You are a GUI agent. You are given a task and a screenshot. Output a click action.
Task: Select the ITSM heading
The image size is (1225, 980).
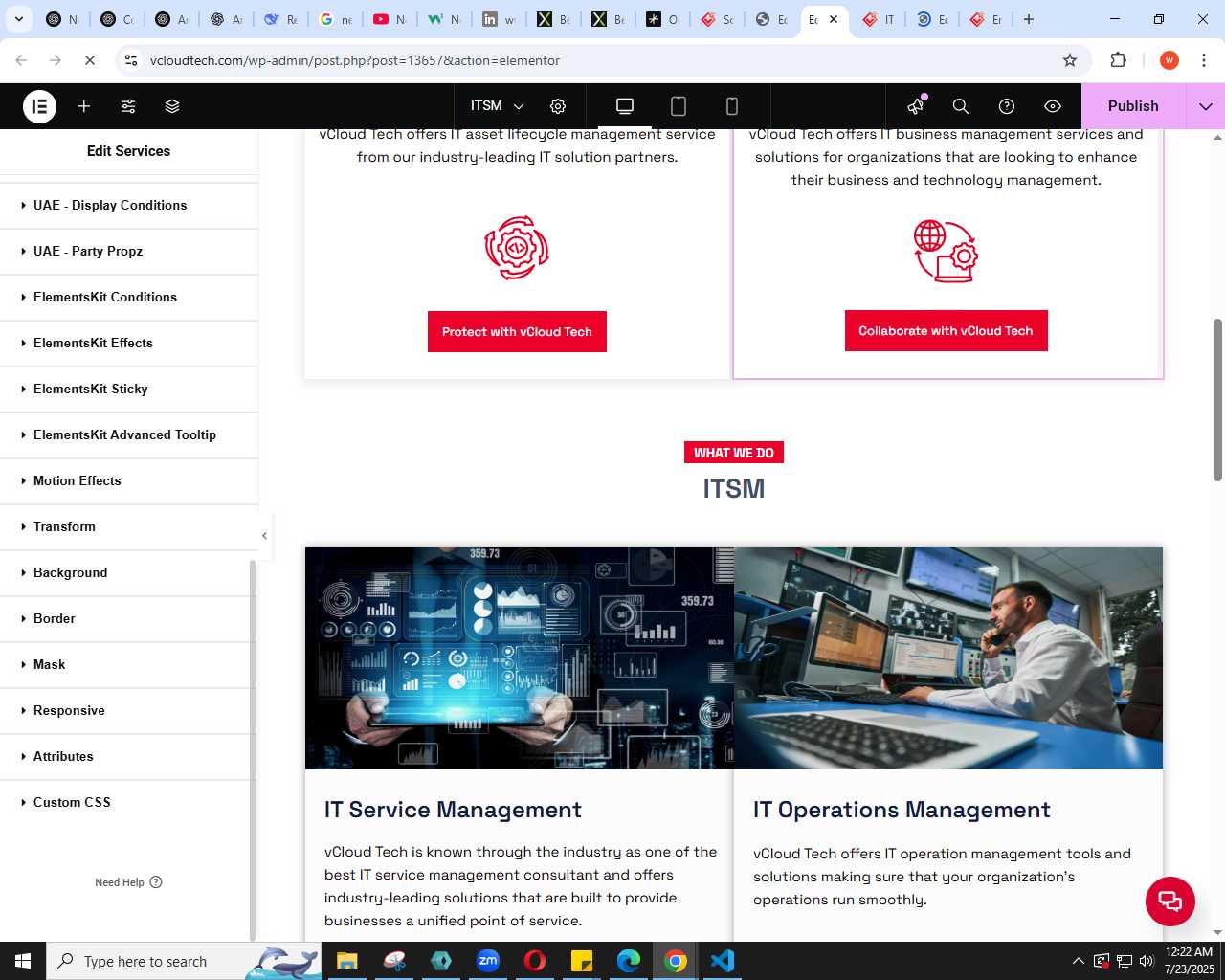[x=734, y=489]
